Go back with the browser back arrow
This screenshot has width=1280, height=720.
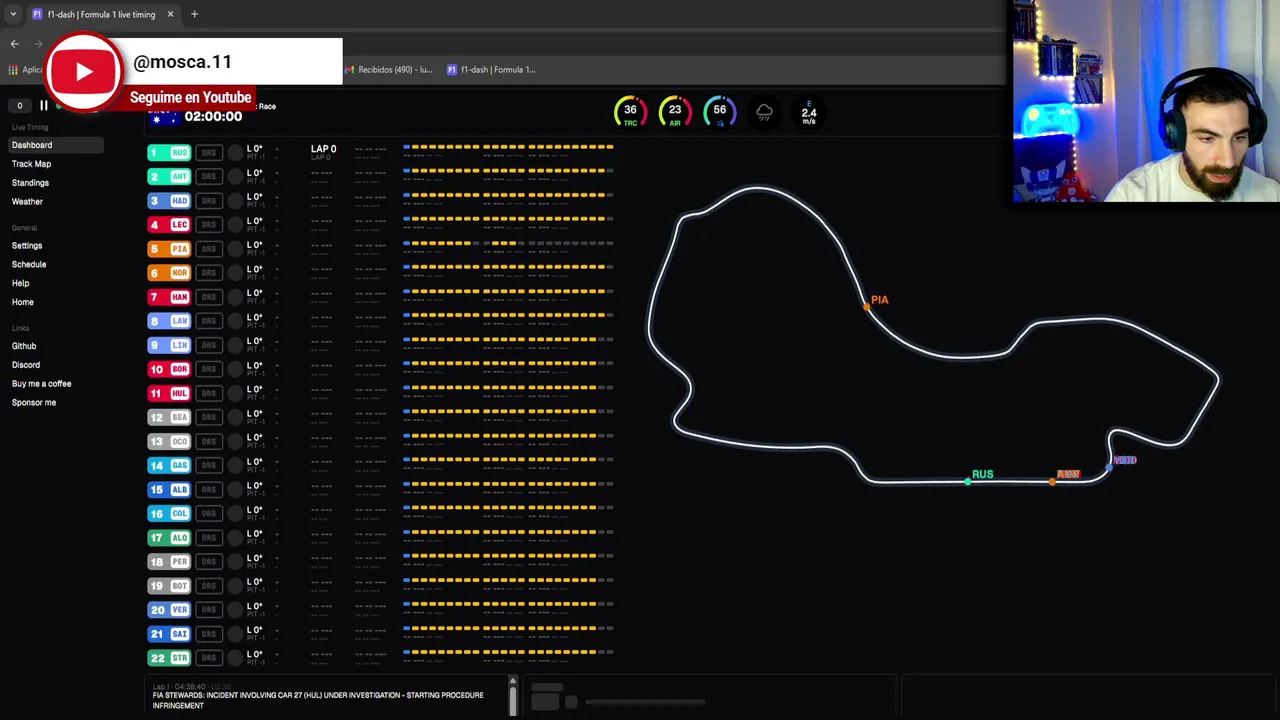14,43
